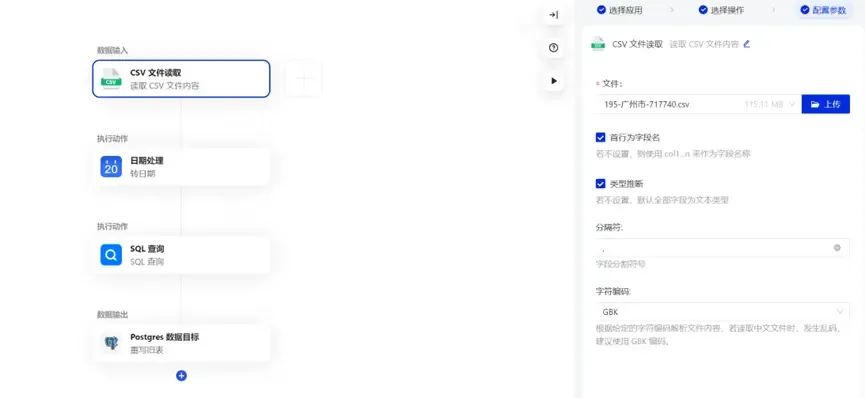Collapse the side panel with arrow icon
The width and height of the screenshot is (865, 398).
(x=553, y=15)
